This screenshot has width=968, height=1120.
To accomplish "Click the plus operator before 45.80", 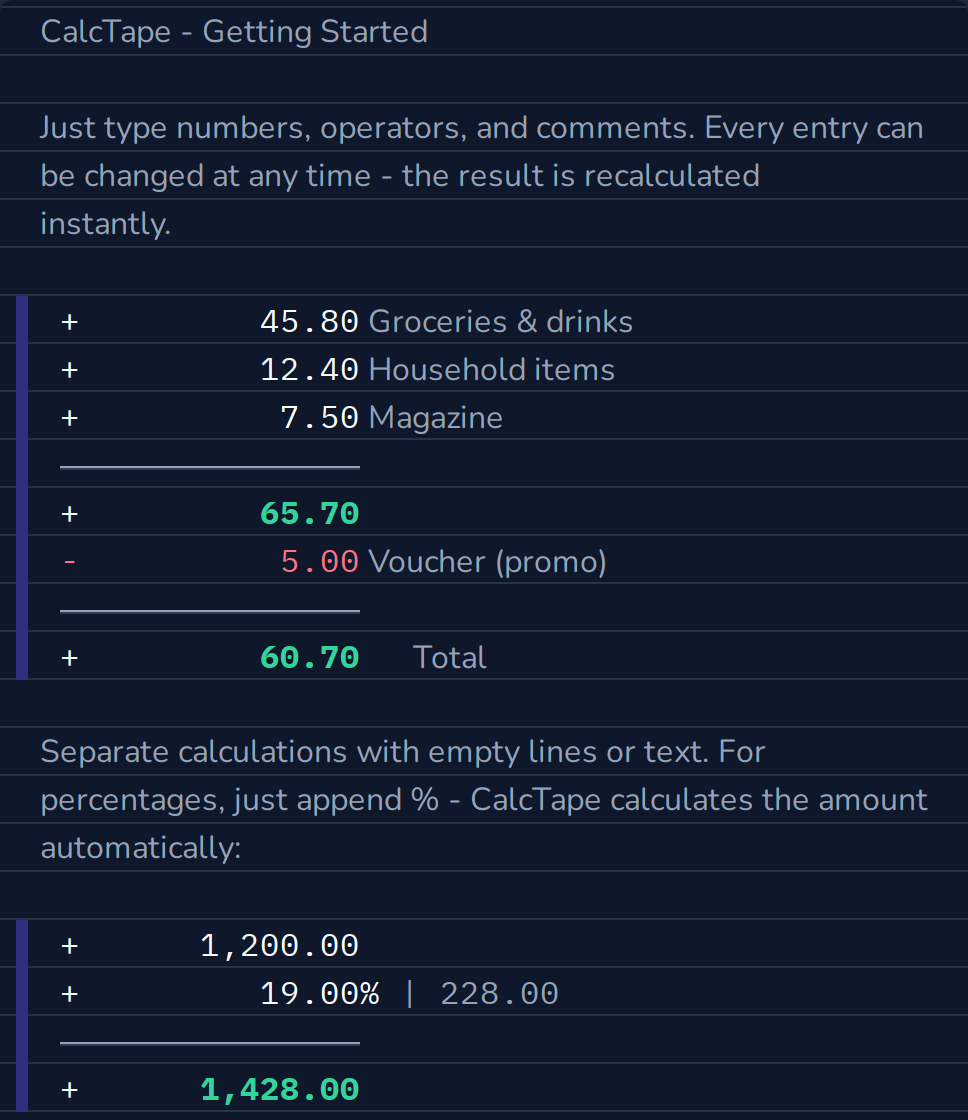I will click(69, 322).
